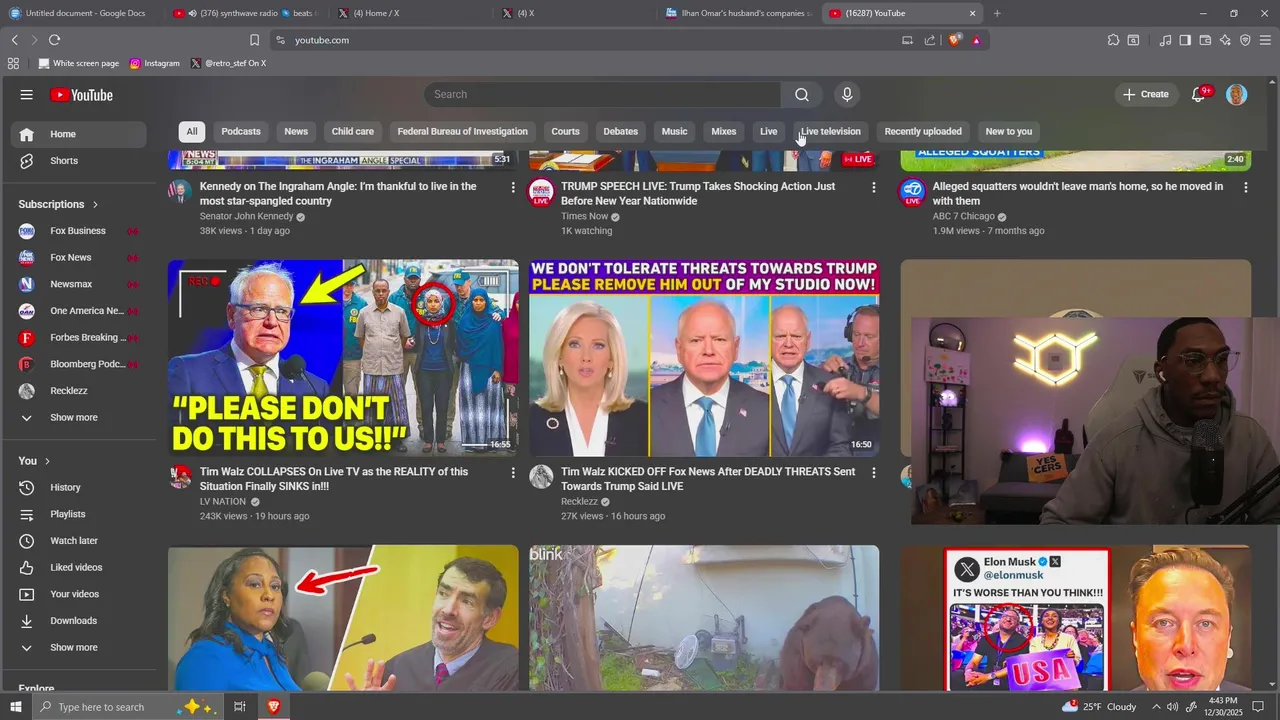Expand the You section chevron

point(47,461)
